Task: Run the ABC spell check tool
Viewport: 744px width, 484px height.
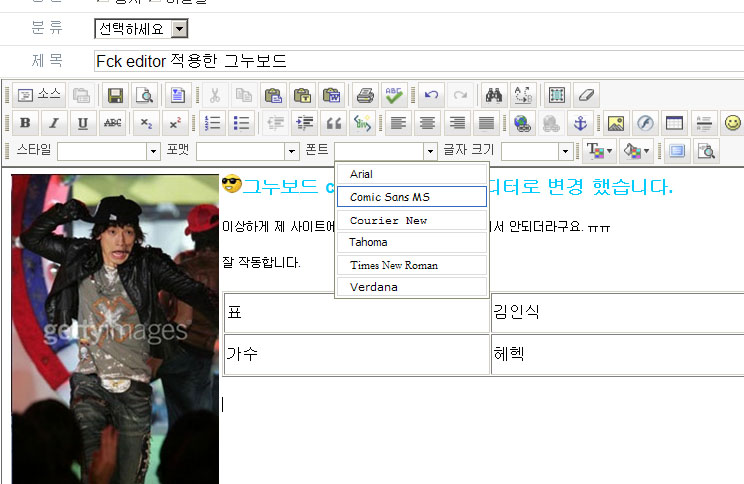Action: point(394,96)
